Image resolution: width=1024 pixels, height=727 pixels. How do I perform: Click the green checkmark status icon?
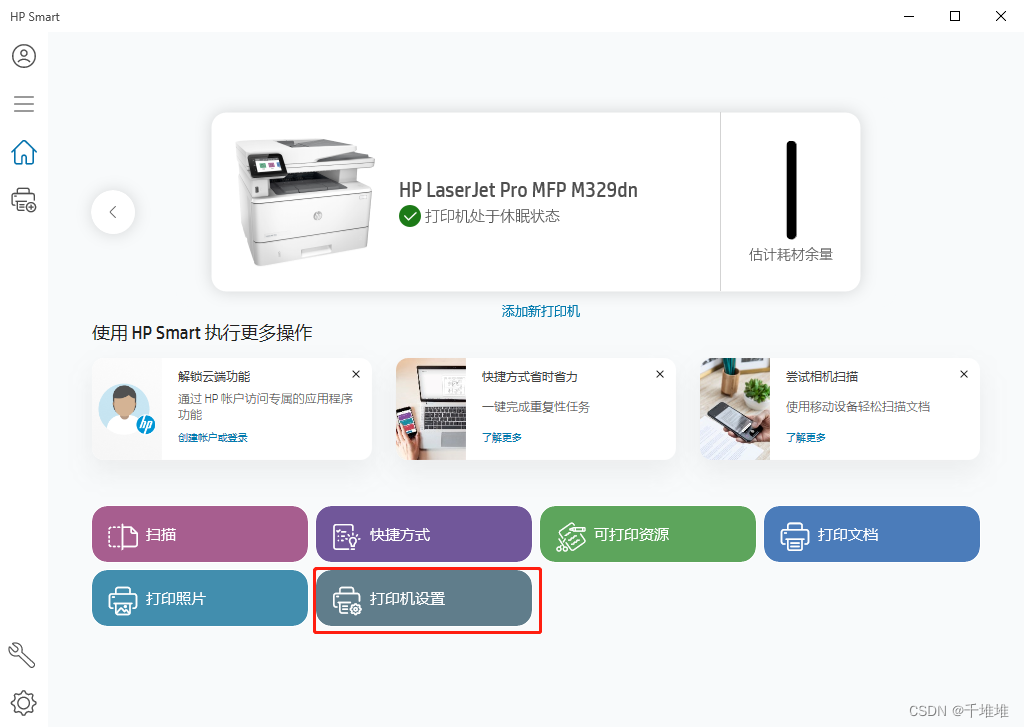[409, 216]
